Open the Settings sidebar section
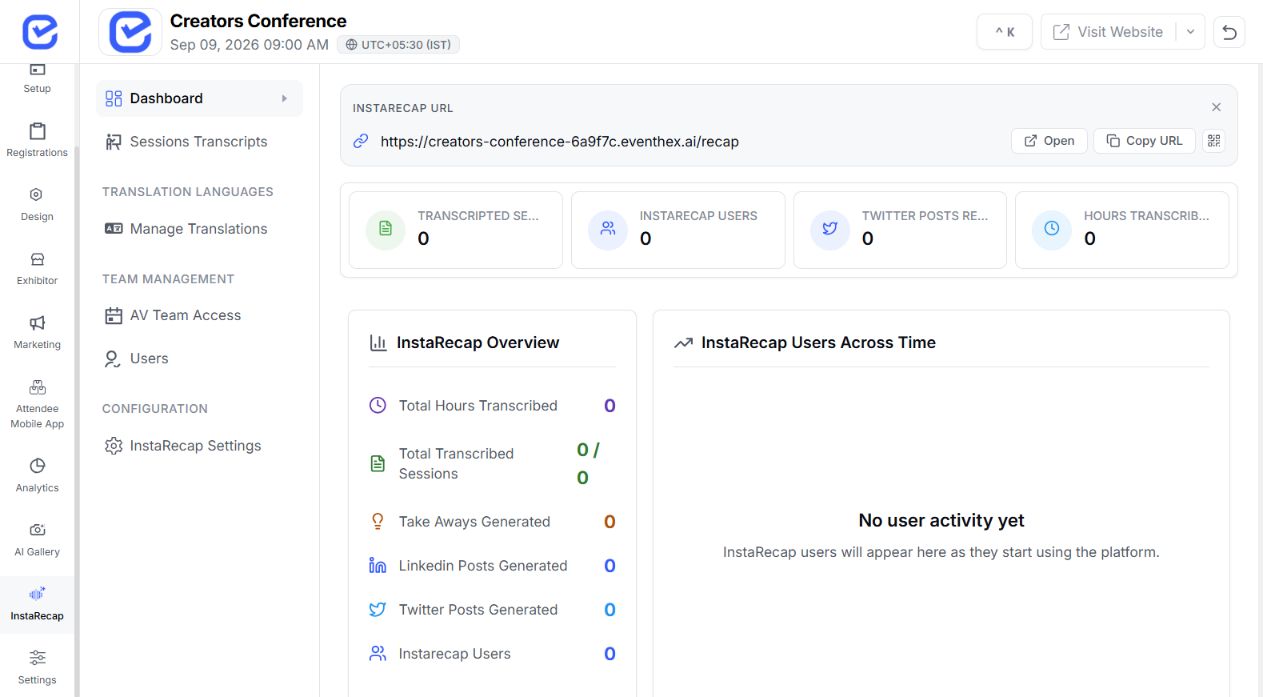The image size is (1263, 697). [x=37, y=668]
